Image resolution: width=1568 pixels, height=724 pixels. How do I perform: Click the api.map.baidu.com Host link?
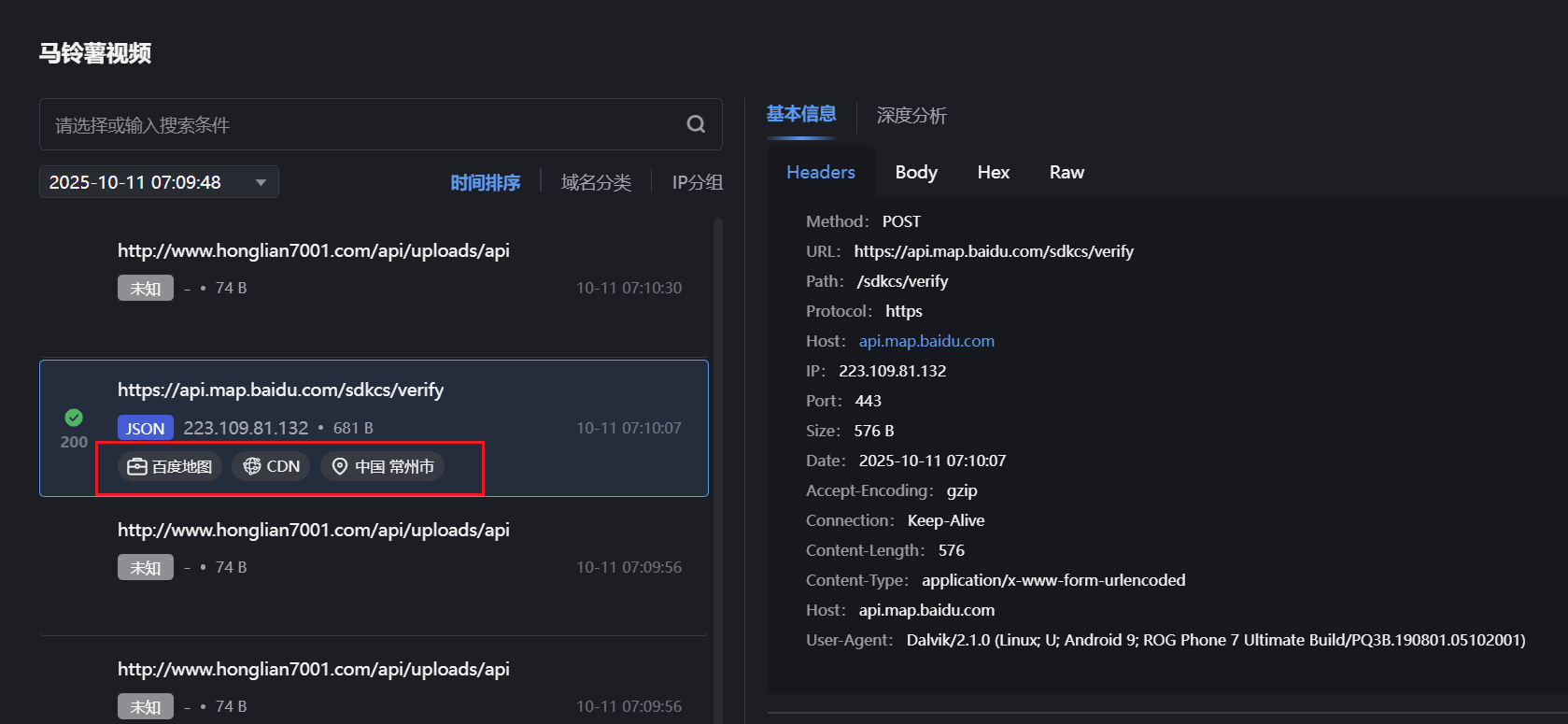point(926,341)
